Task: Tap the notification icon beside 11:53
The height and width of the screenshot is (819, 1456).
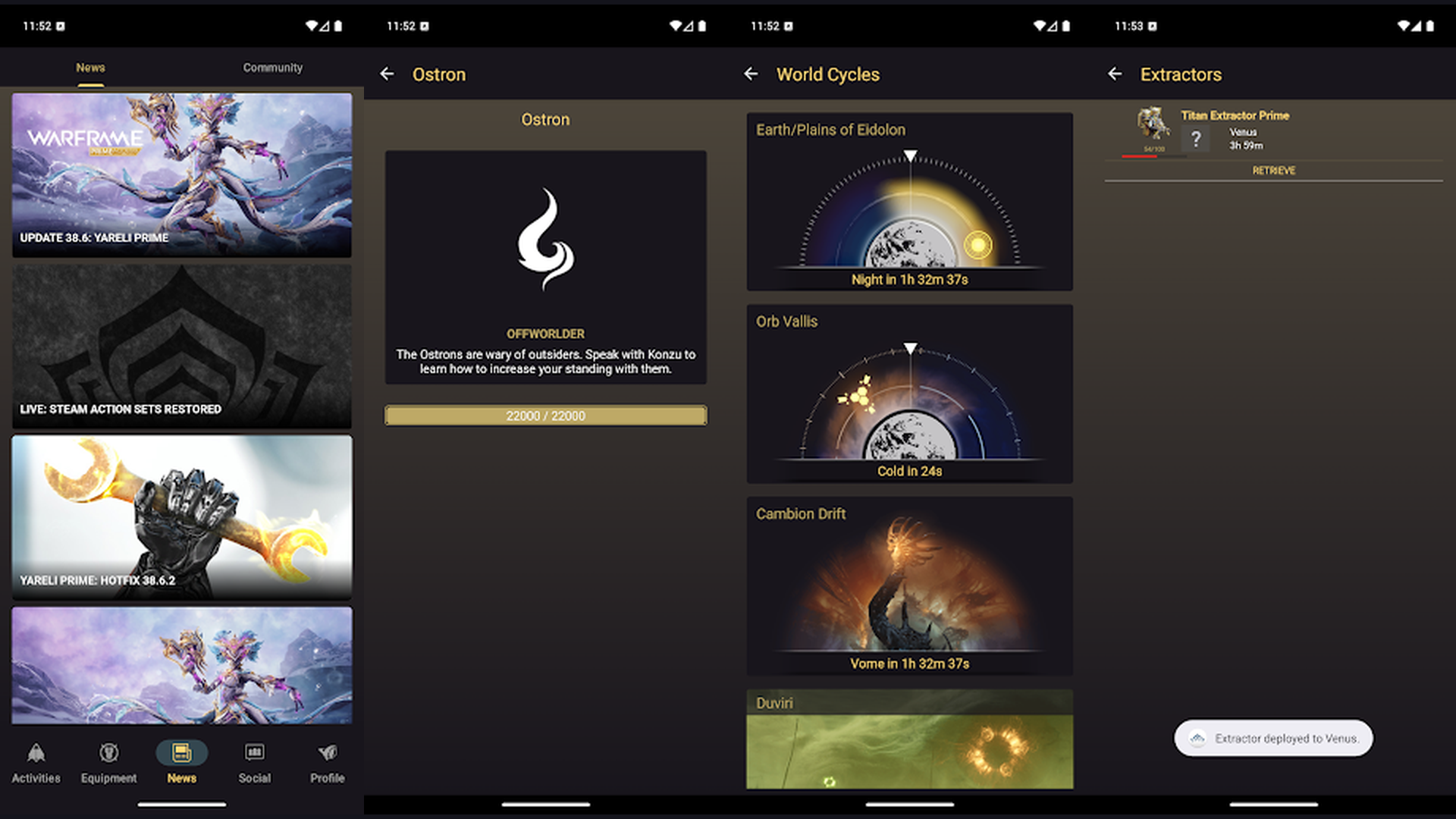Action: [1153, 26]
